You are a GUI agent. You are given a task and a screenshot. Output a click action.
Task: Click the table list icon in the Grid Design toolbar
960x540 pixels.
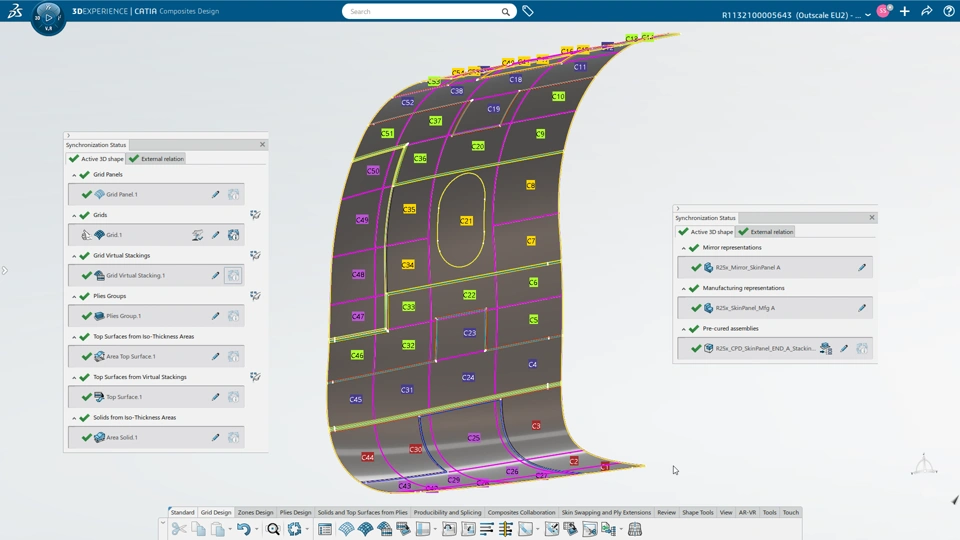tap(325, 529)
